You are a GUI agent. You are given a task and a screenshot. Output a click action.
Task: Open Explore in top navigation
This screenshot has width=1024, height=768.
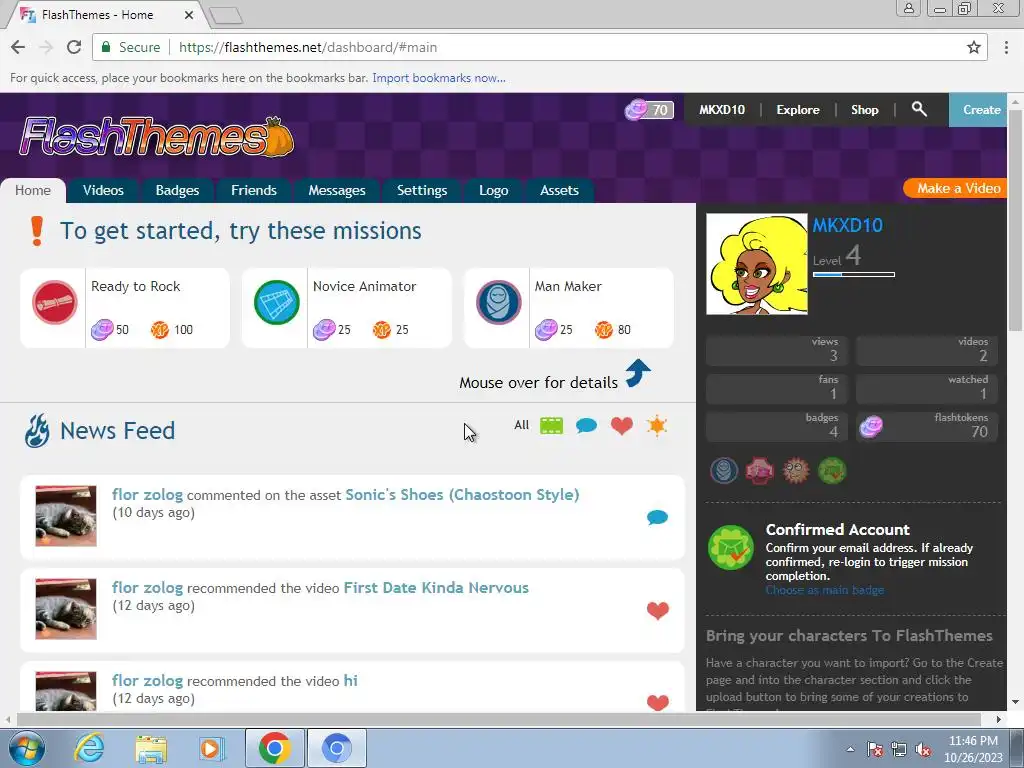pyautogui.click(x=797, y=110)
